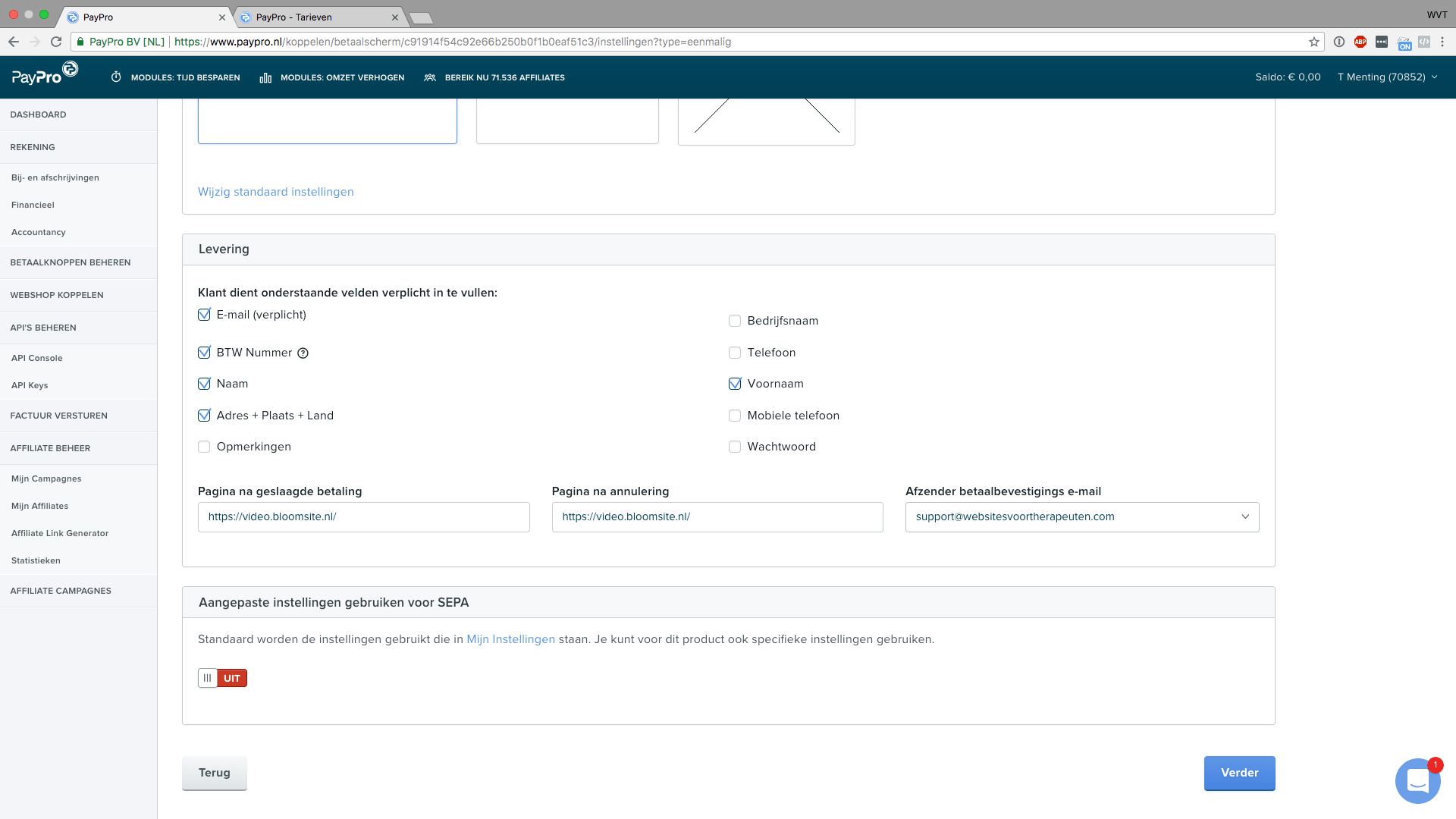
Task: Expand the T Menting account menu
Action: pyautogui.click(x=1387, y=77)
